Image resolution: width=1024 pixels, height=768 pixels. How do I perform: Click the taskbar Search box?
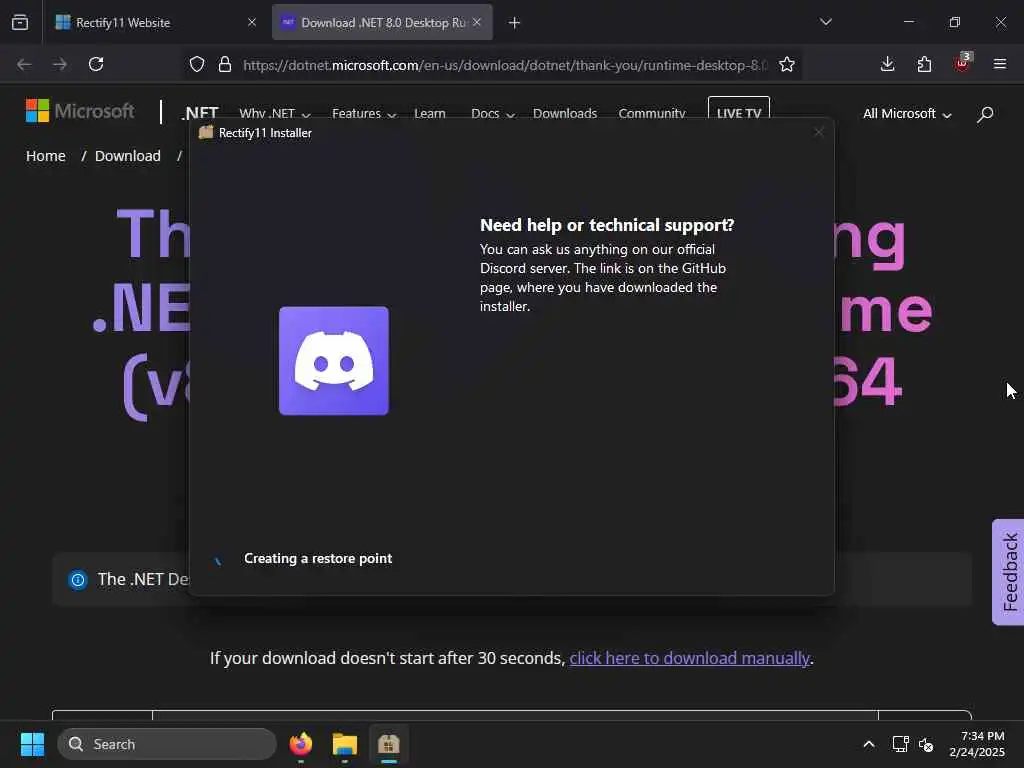click(x=167, y=744)
